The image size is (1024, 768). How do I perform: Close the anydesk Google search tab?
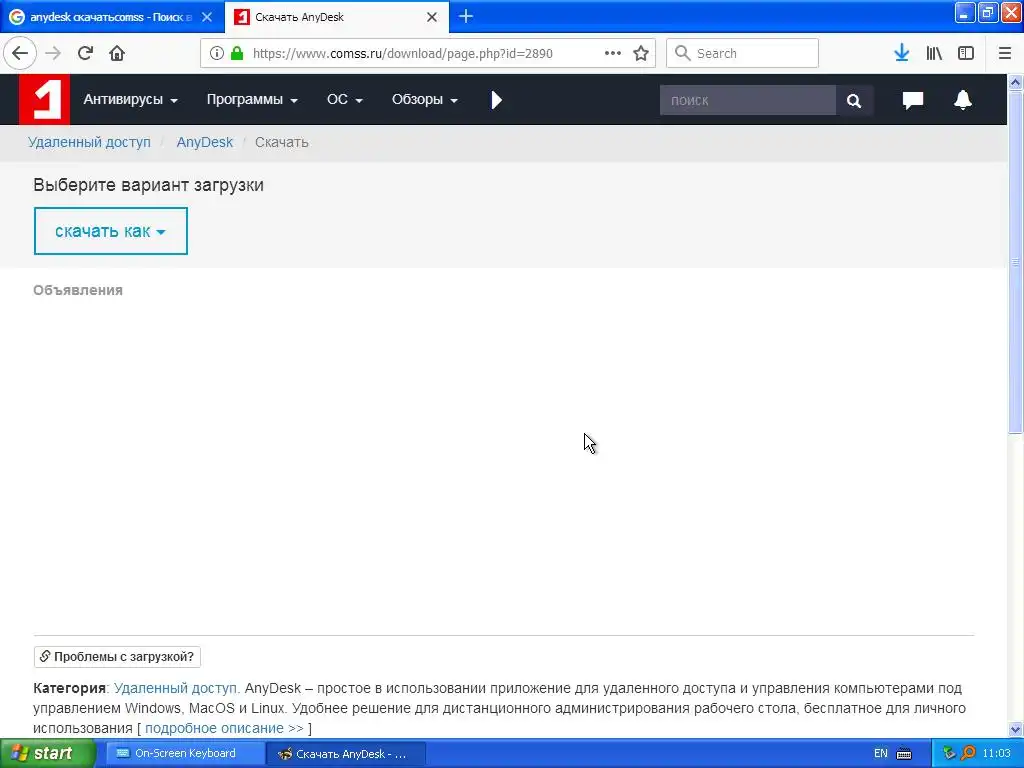pyautogui.click(x=207, y=17)
